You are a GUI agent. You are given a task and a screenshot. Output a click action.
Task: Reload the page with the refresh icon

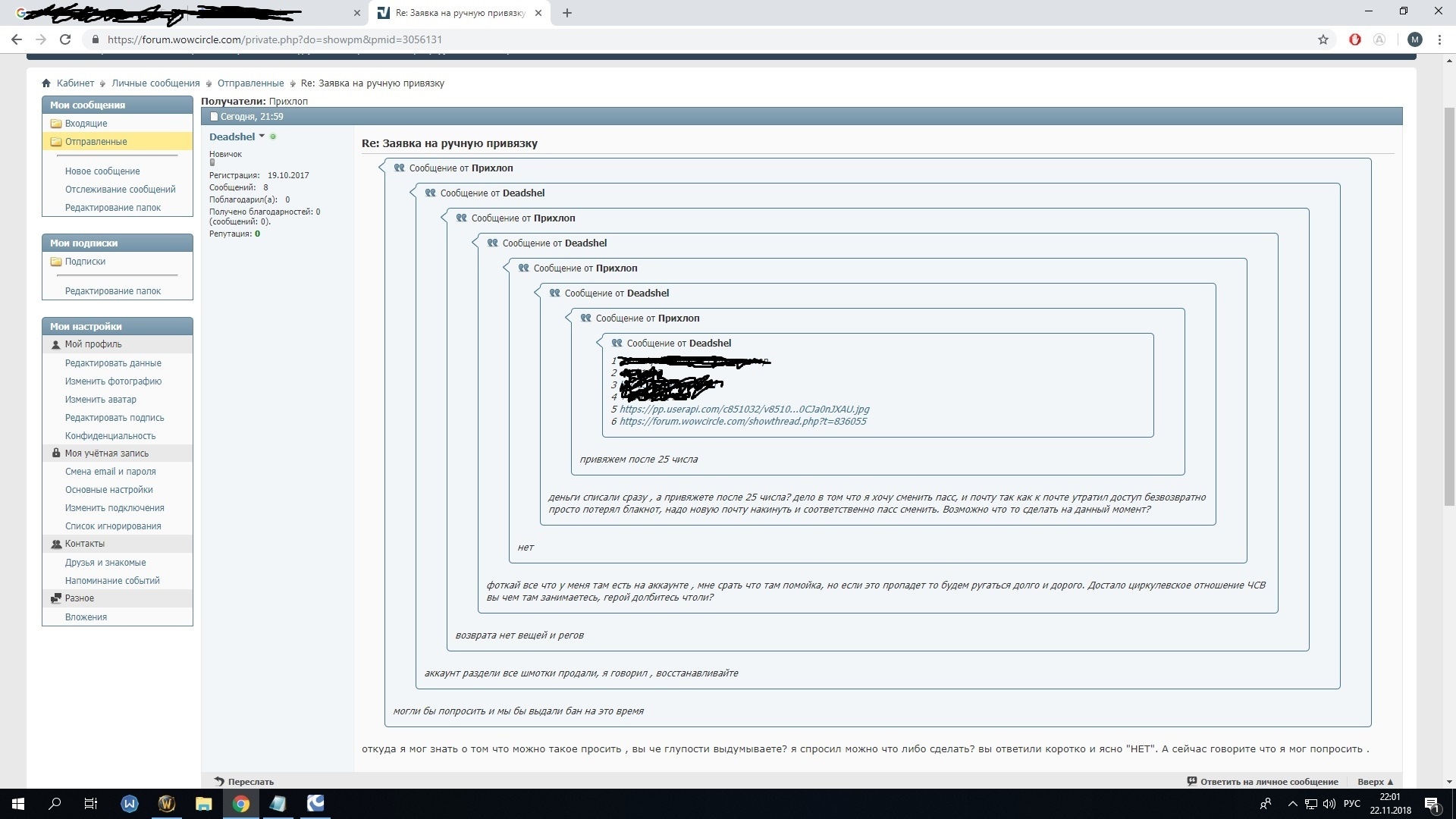point(65,39)
